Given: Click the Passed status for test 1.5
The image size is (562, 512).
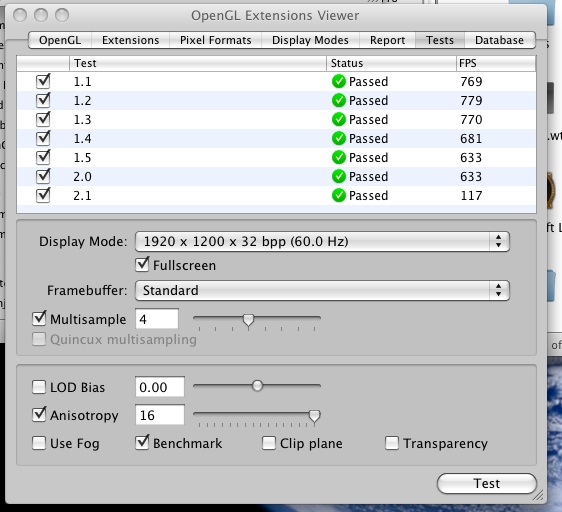Looking at the screenshot, I should pyautogui.click(x=368, y=158).
